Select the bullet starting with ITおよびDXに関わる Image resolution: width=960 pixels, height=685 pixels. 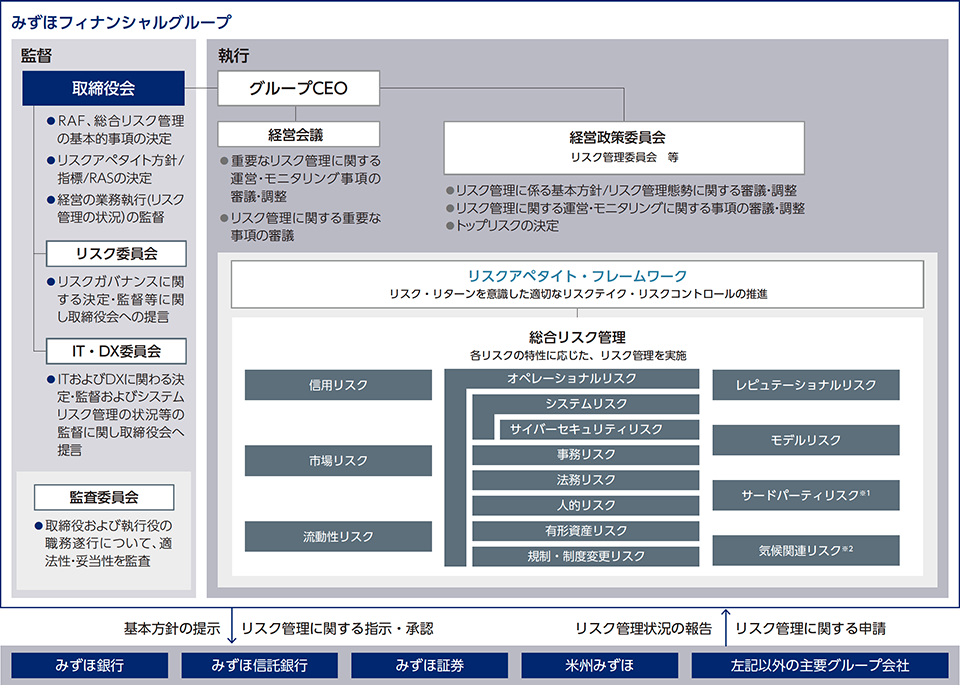(x=116, y=414)
